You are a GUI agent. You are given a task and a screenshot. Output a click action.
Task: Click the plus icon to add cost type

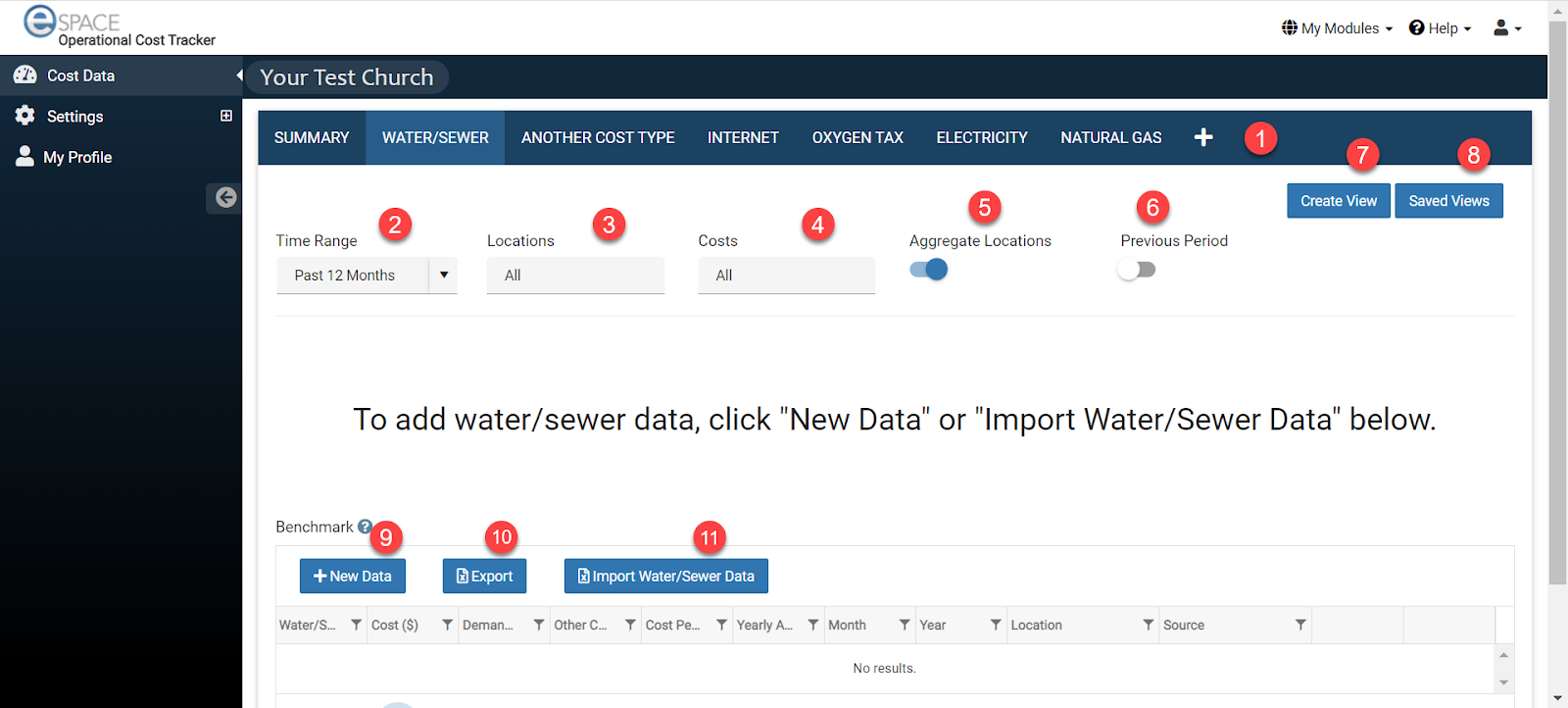[1203, 137]
